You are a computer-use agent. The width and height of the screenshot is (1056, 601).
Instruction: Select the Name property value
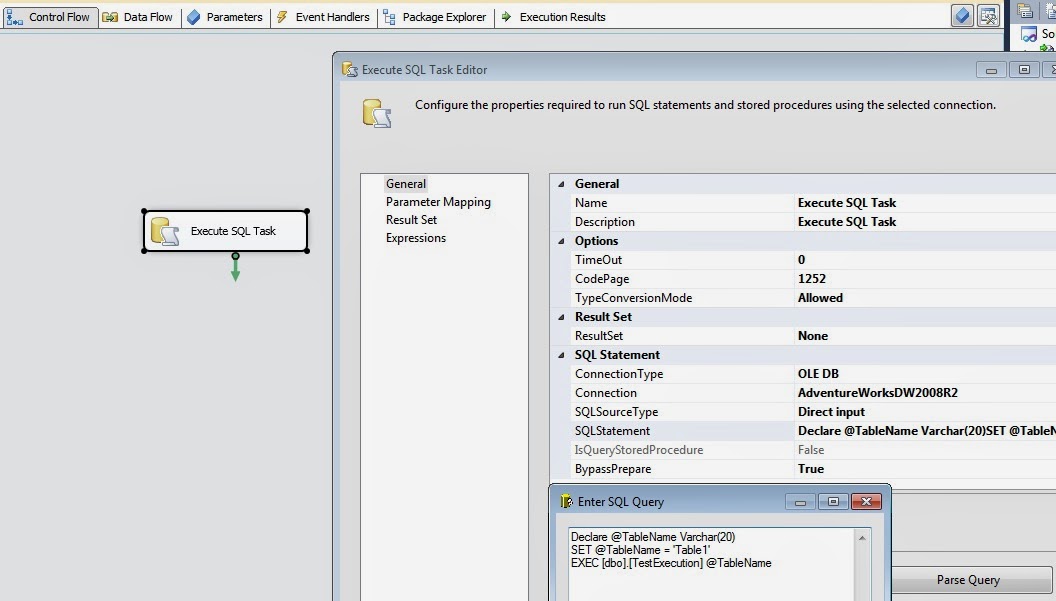tap(925, 203)
